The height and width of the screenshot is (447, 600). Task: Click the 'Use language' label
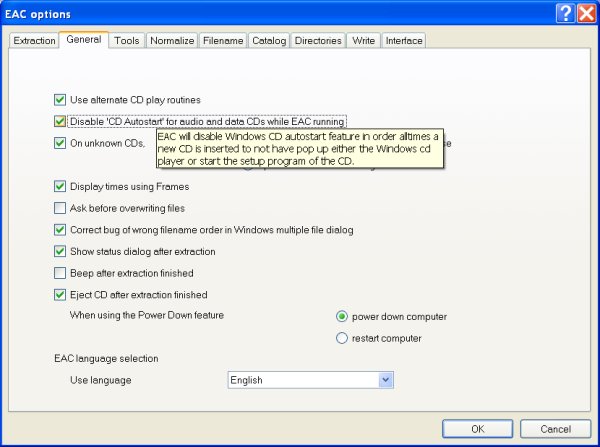[101, 380]
